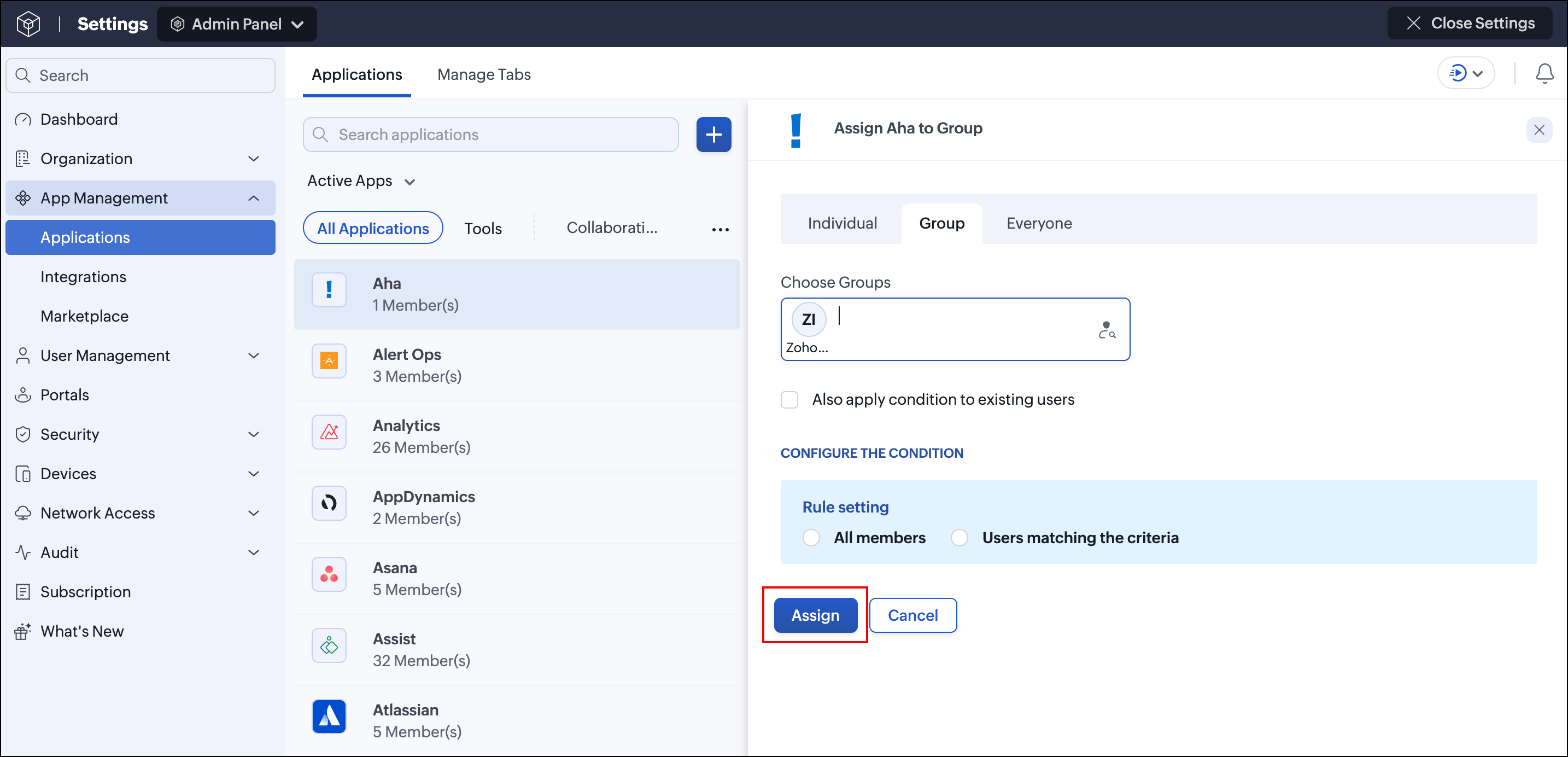The width and height of the screenshot is (1568, 757).
Task: Switch to the Manage Tabs tab
Action: click(484, 74)
